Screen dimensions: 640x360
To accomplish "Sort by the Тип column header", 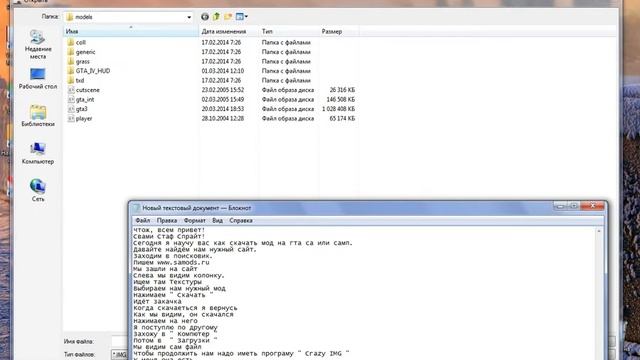I will (289, 31).
